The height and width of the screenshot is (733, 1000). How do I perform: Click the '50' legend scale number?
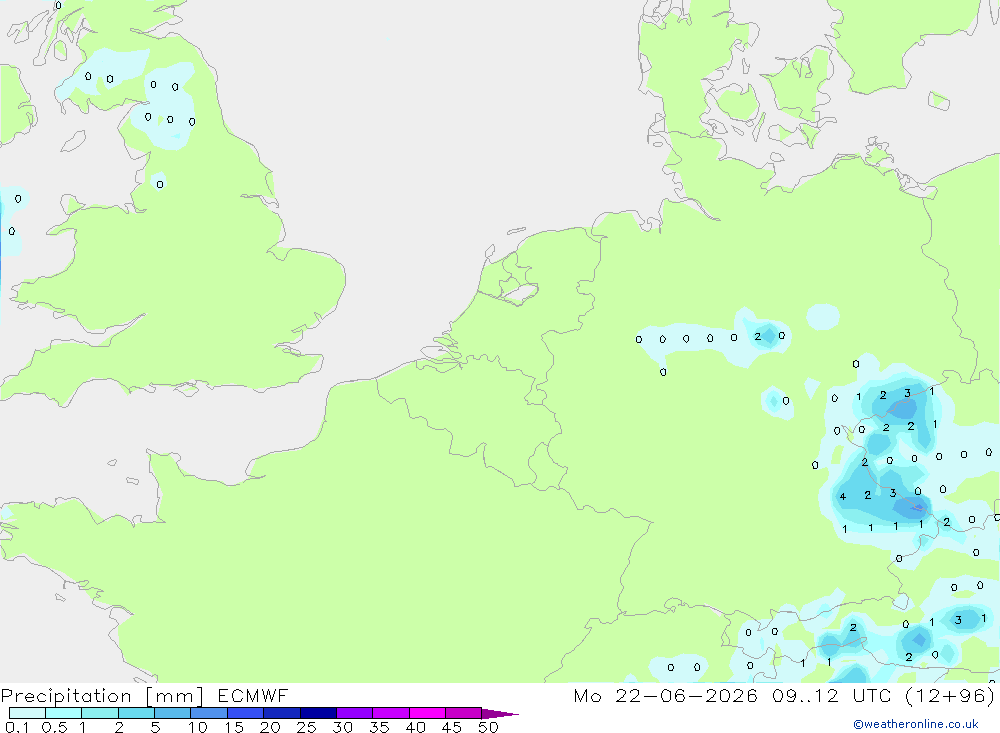click(488, 727)
